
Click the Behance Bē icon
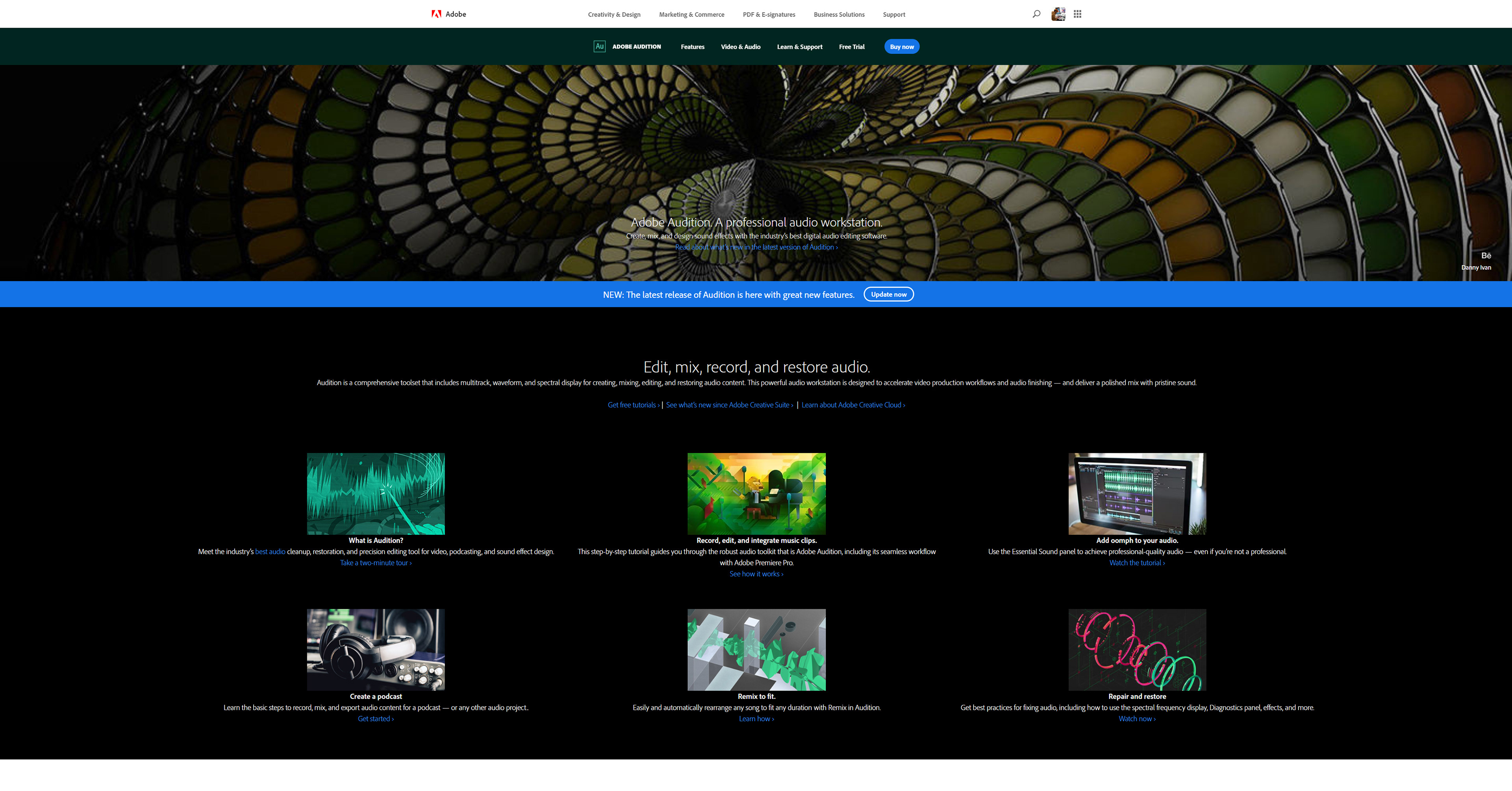point(1486,256)
